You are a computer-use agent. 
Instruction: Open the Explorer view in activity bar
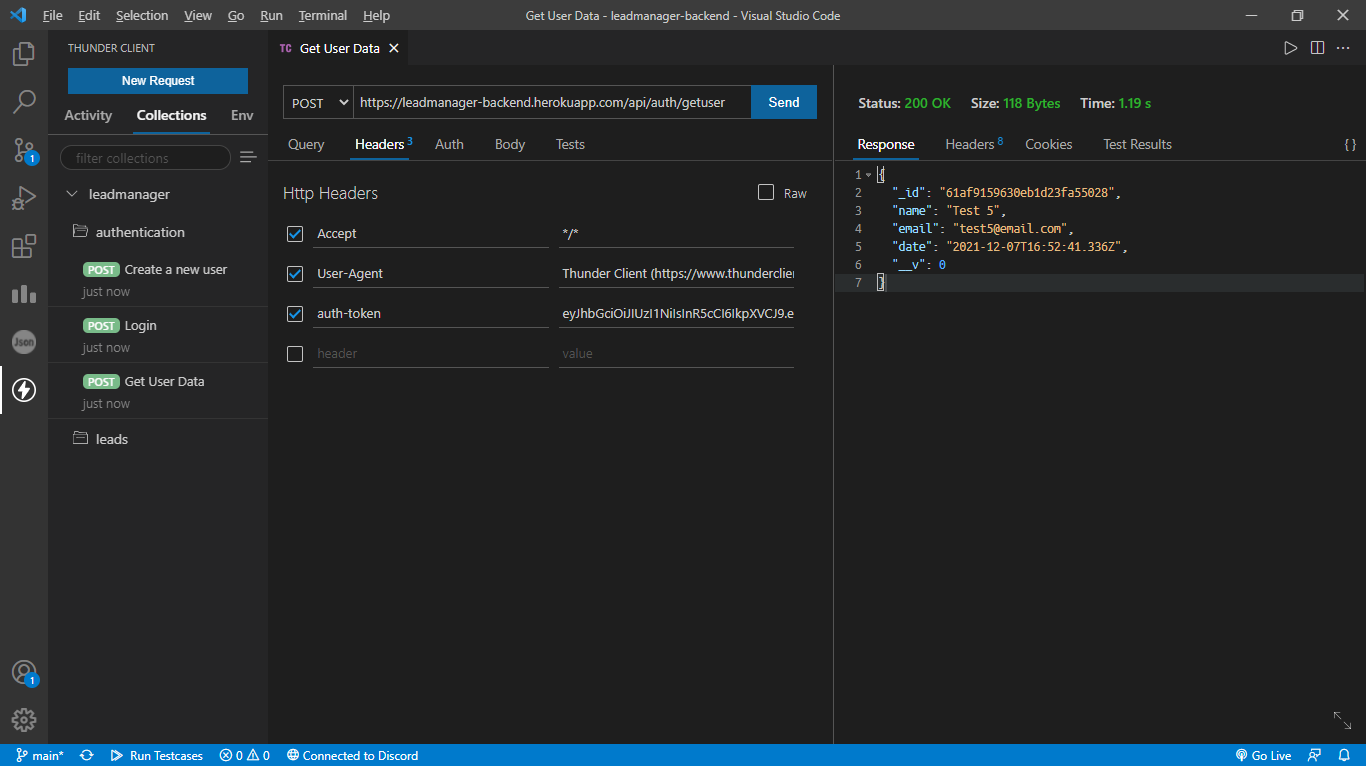pos(24,54)
